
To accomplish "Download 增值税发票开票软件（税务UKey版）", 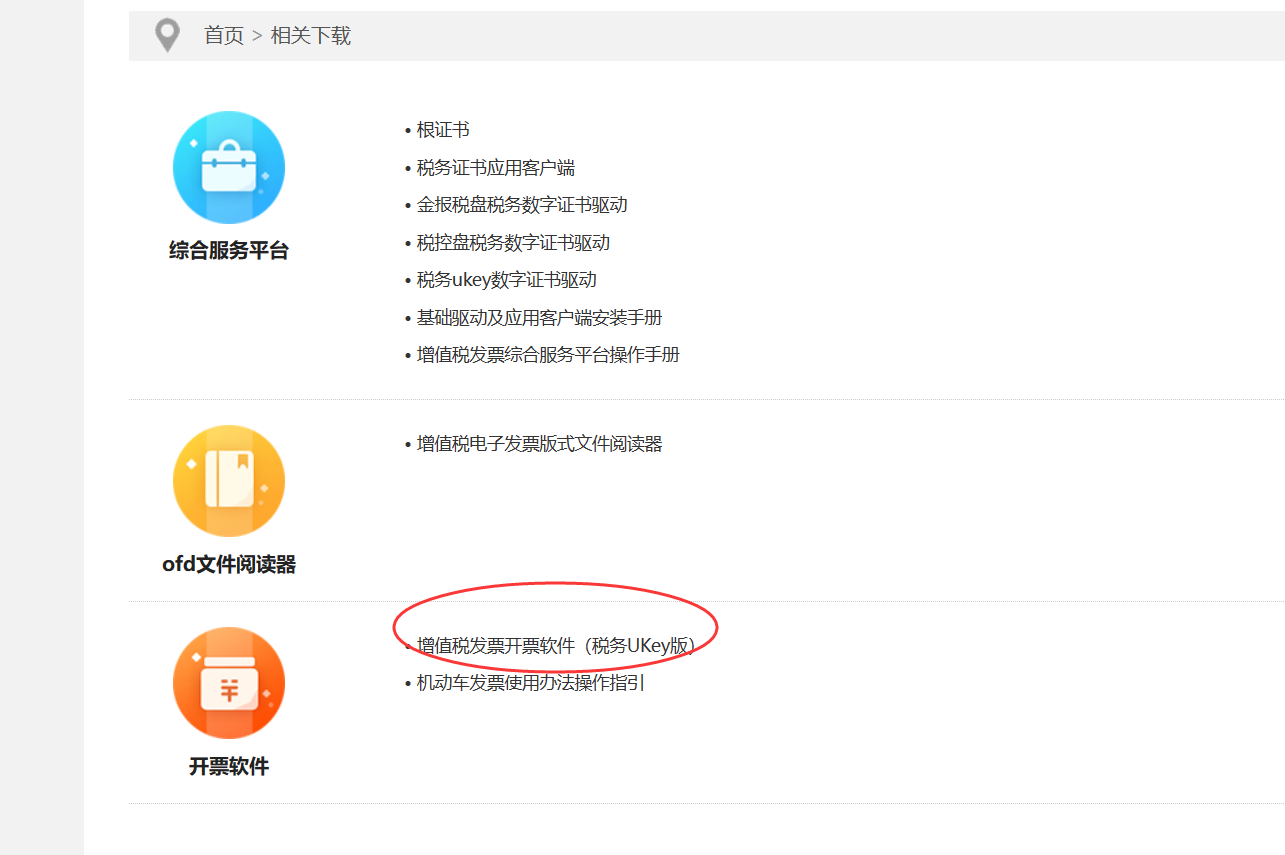I will (555, 646).
